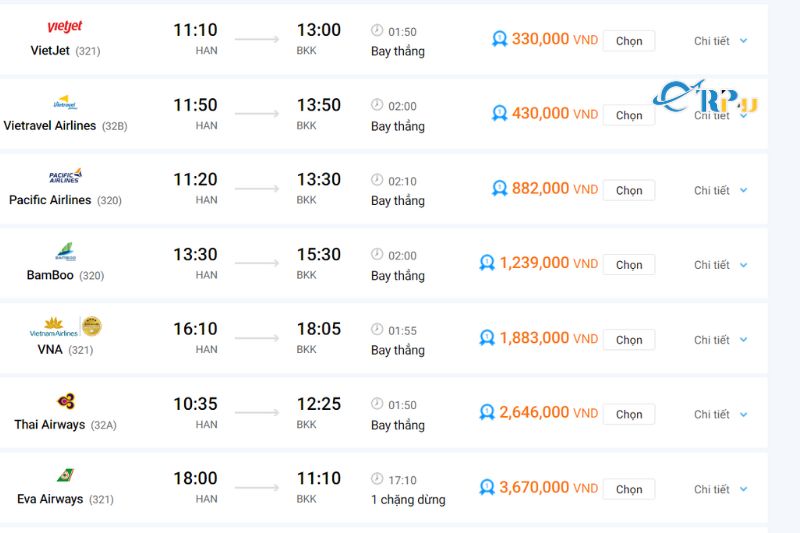
Task: Click the clock icon next to 17:10 duration
Action: (377, 479)
